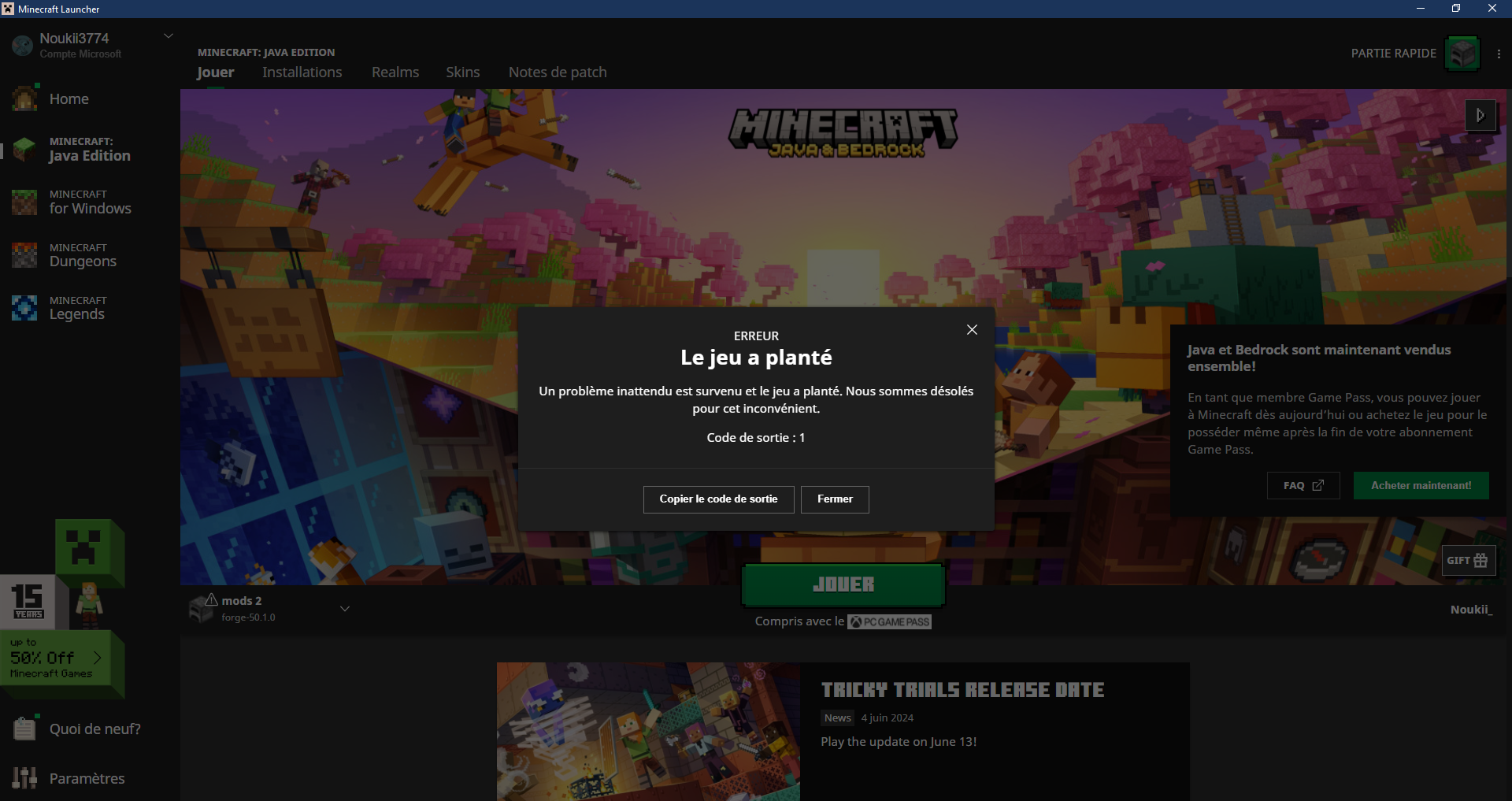
Task: Open Quoi de neuf? clipboard icon
Action: click(x=24, y=728)
